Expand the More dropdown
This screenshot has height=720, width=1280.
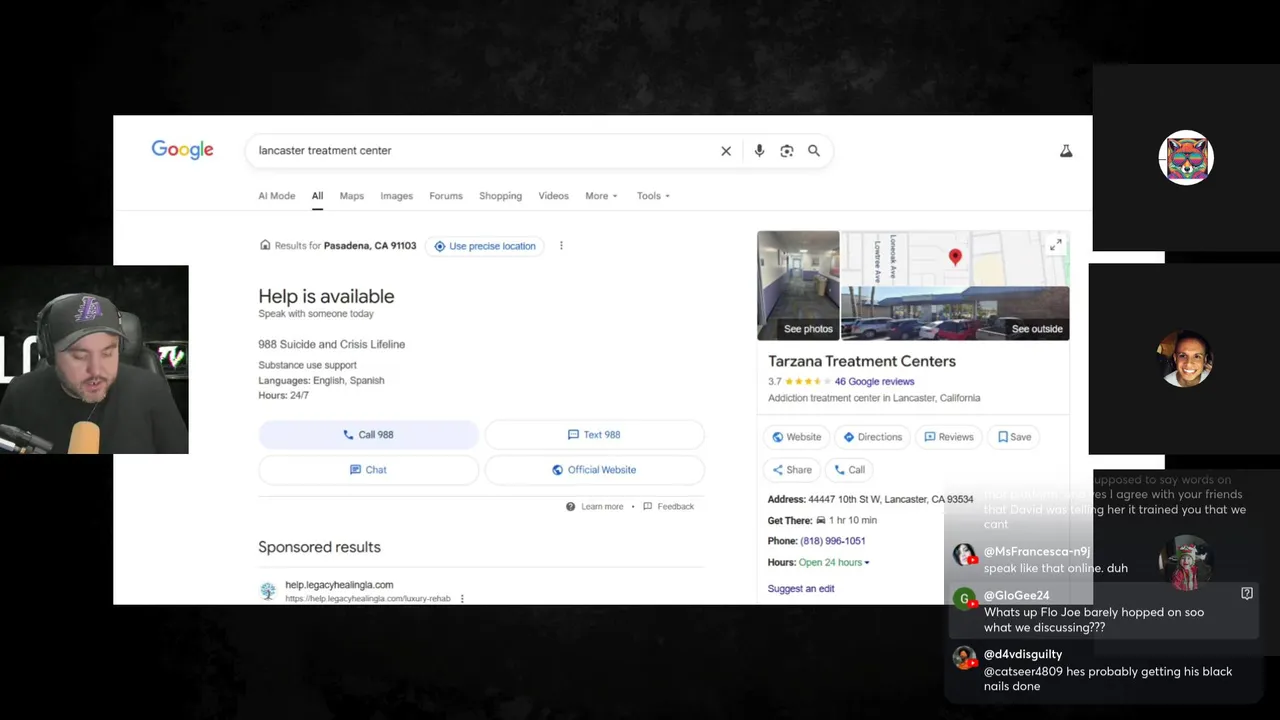(601, 196)
